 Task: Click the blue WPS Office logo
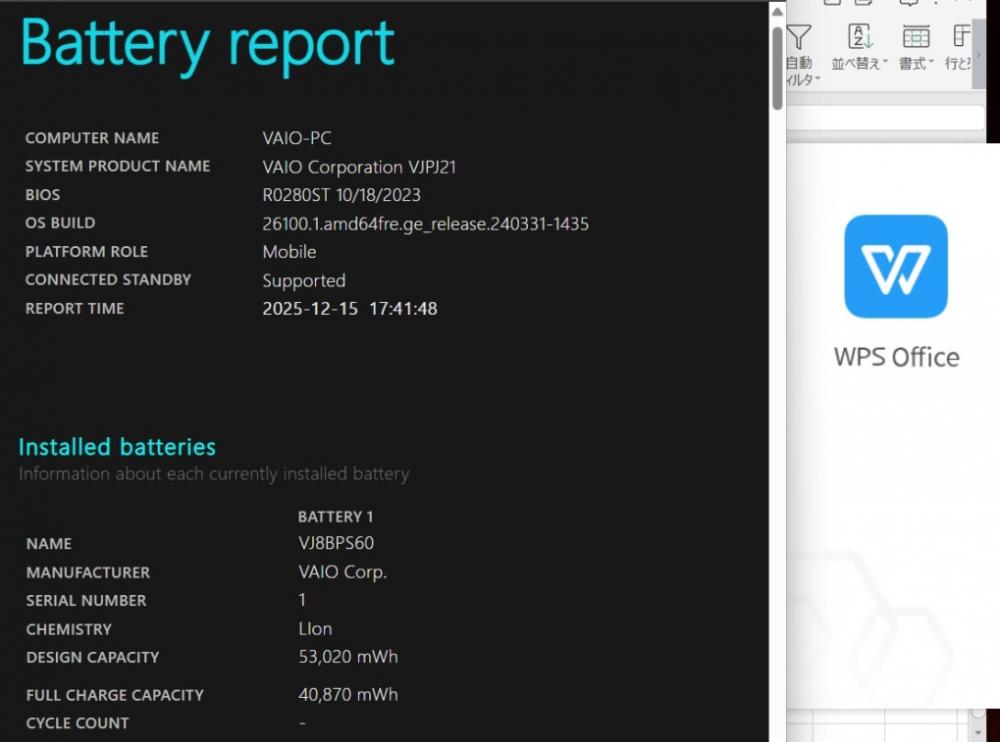tap(896, 266)
